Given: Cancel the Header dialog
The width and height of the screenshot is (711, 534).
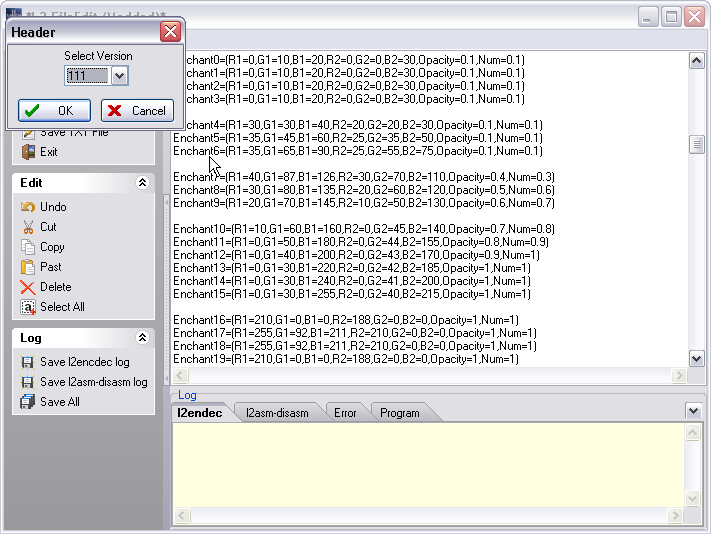Looking at the screenshot, I should (137, 111).
